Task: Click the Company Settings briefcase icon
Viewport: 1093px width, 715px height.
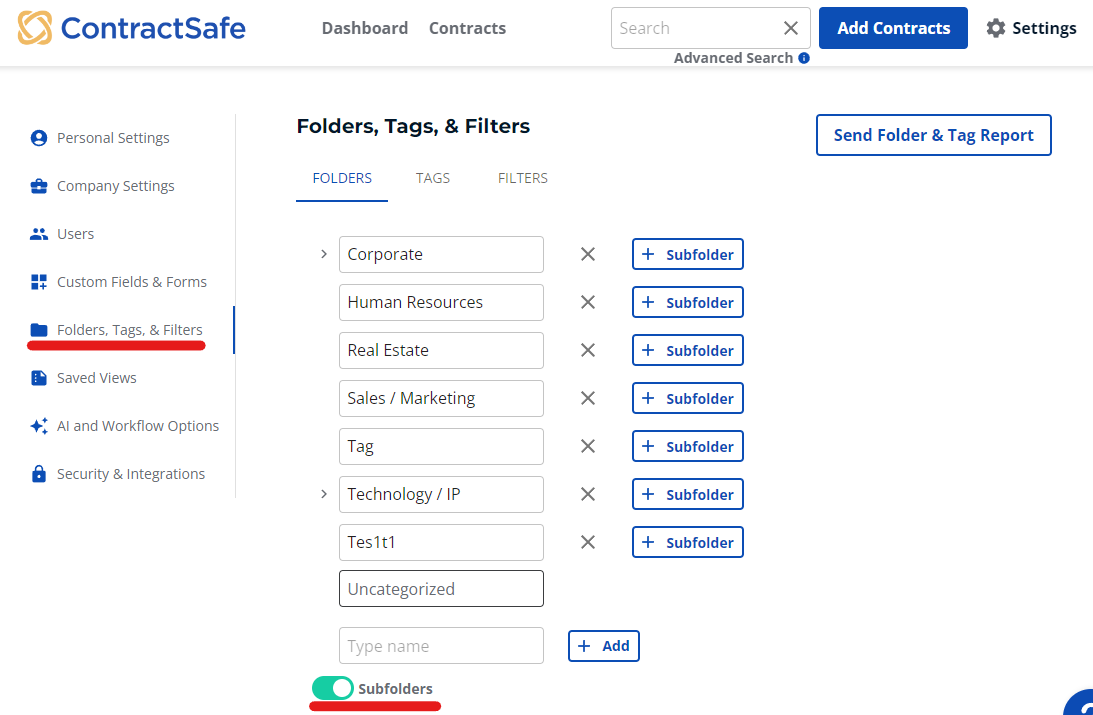Action: point(38,186)
